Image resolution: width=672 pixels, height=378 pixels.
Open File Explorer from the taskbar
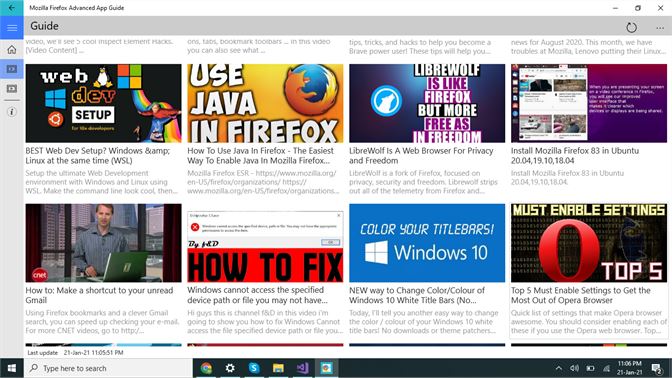point(278,368)
